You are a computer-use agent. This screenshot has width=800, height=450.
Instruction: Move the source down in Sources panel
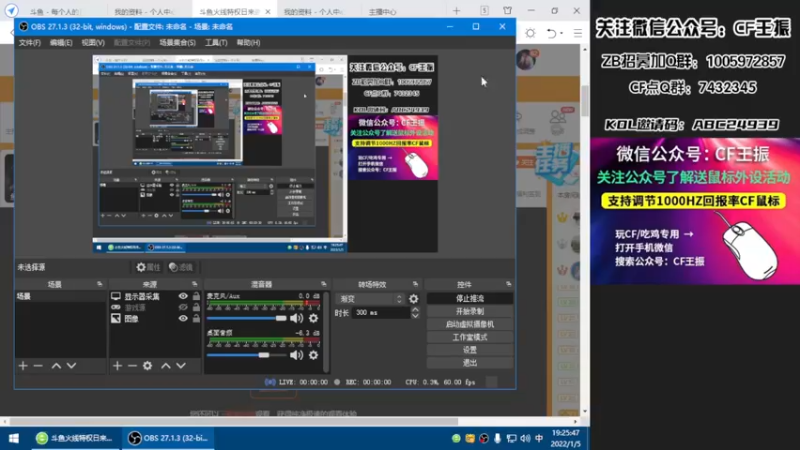click(x=181, y=366)
